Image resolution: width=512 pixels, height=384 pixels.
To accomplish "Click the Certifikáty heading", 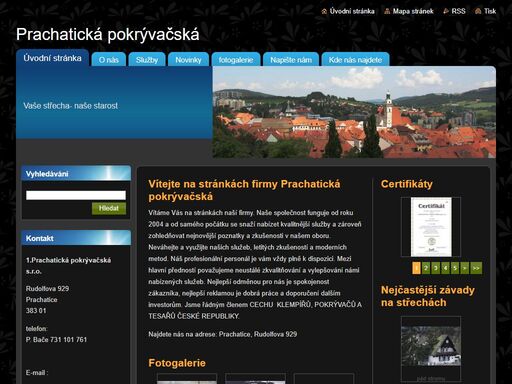I will point(407,184).
